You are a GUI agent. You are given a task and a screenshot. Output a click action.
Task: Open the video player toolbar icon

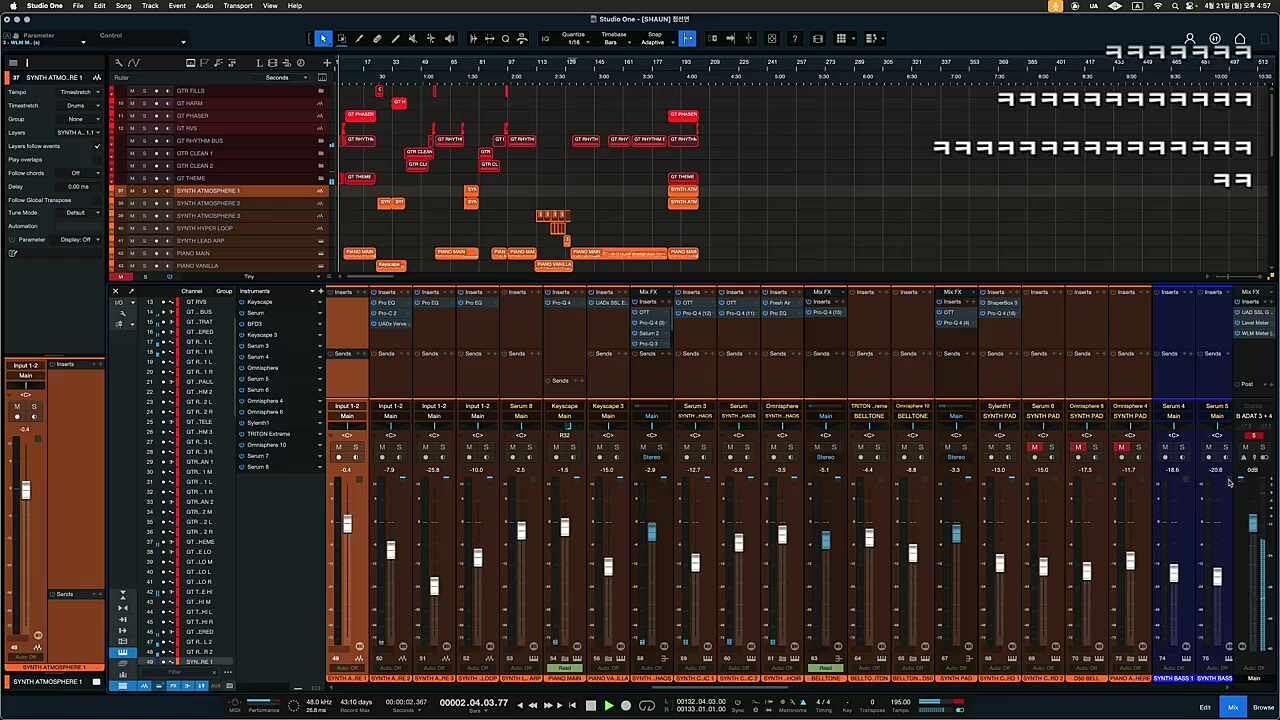818,39
